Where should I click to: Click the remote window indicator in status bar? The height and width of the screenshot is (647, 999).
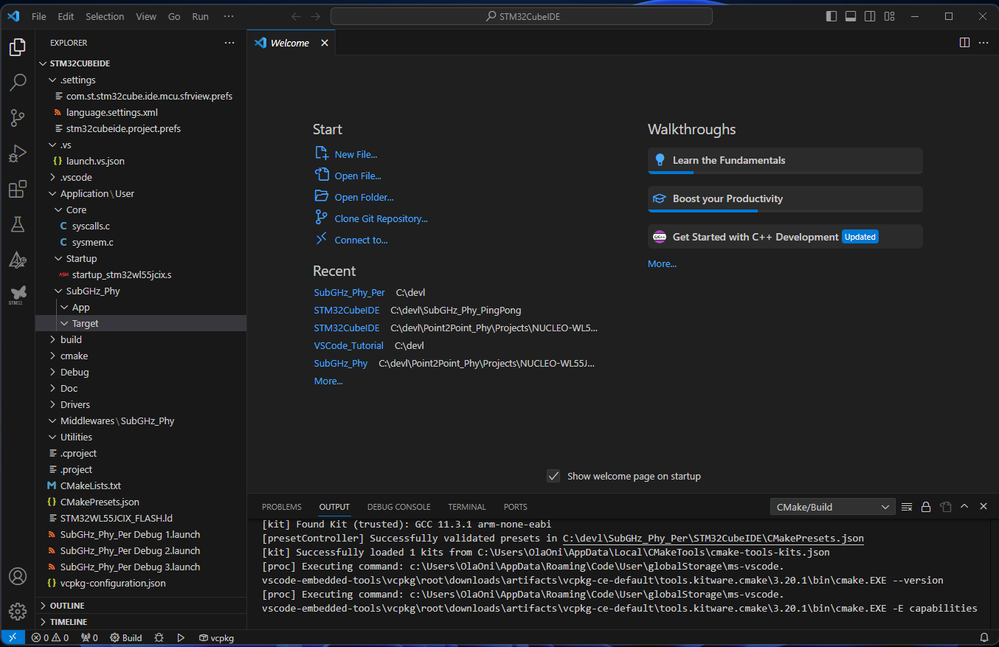[12, 637]
